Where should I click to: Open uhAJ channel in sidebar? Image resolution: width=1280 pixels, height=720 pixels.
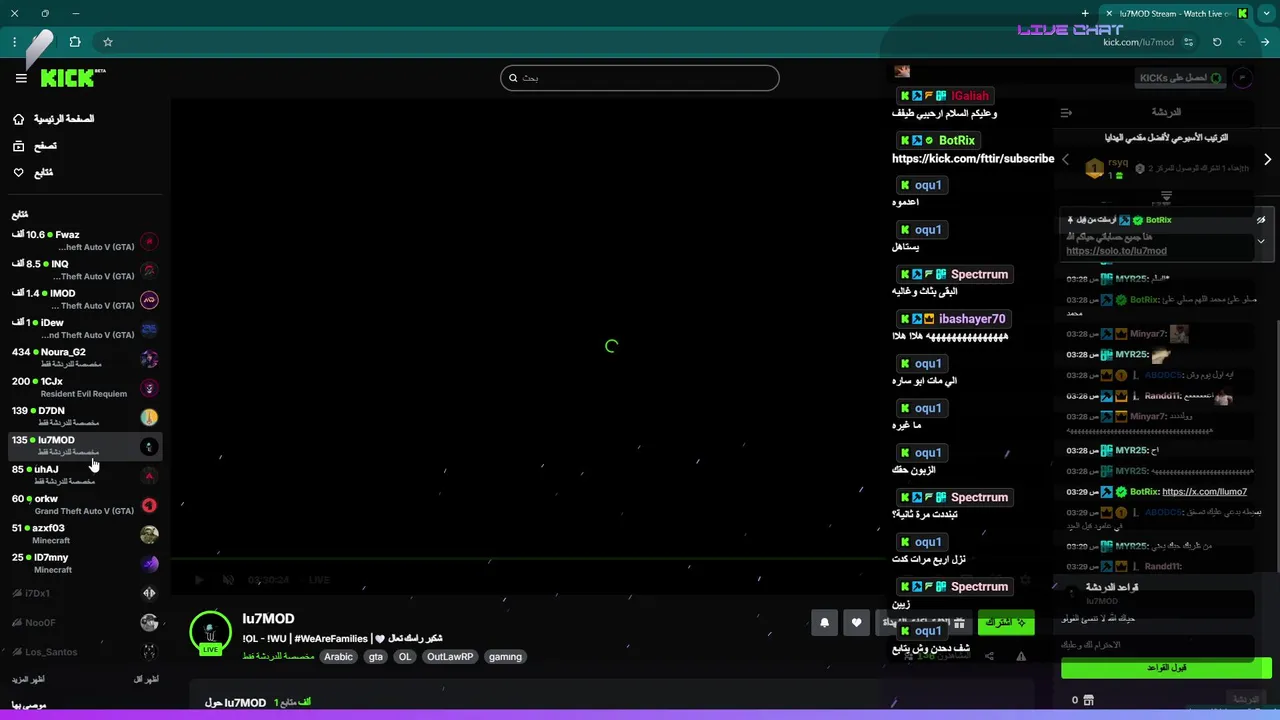pos(84,475)
